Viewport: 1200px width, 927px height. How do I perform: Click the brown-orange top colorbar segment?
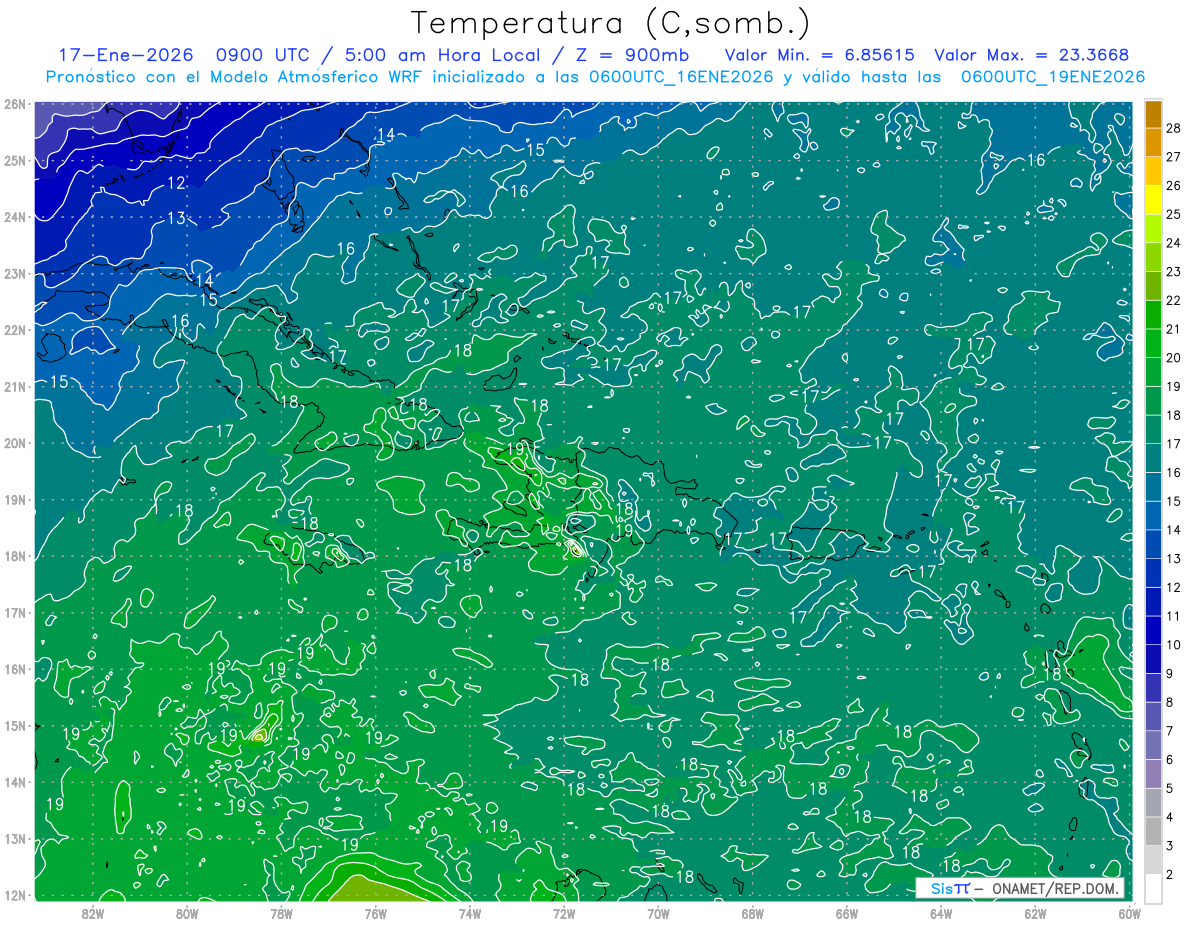pos(1154,114)
